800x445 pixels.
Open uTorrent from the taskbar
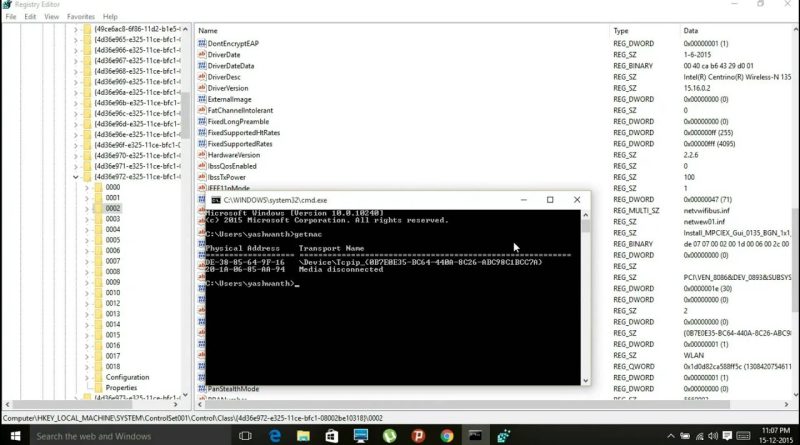click(x=390, y=436)
